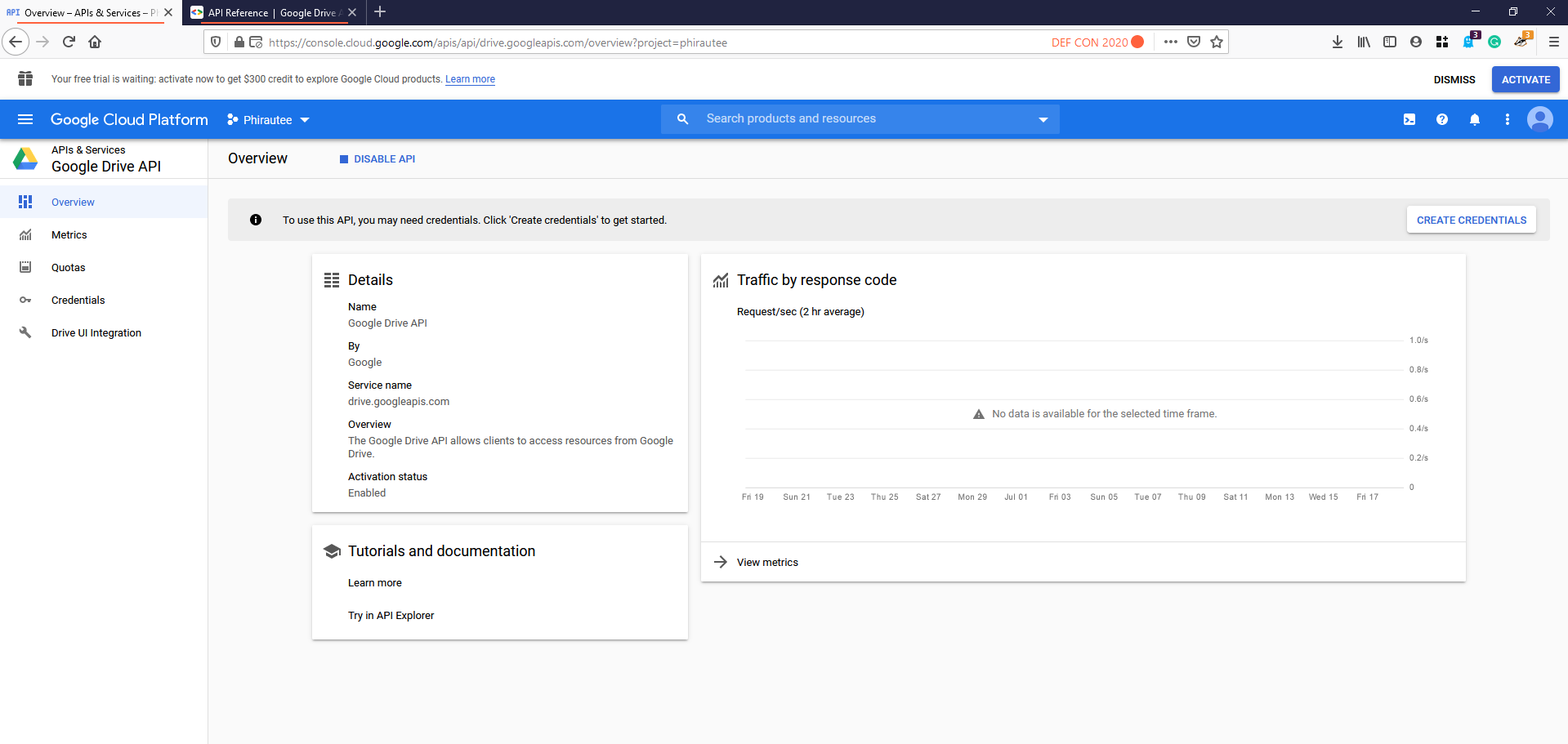Viewport: 1568px width, 744px height.
Task: Open the Google Cloud navigation hamburger menu
Action: click(25, 119)
